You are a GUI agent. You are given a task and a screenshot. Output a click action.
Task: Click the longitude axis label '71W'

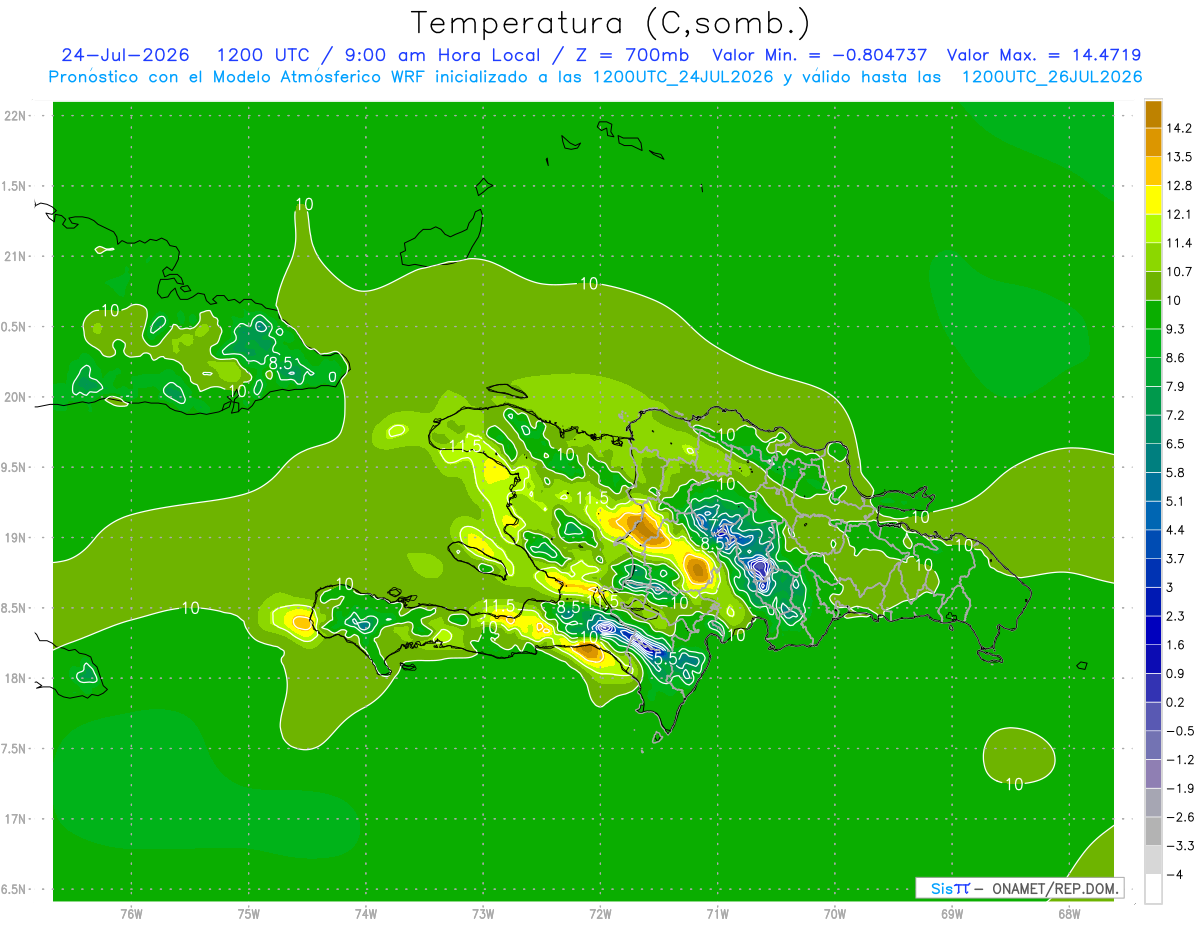[717, 913]
